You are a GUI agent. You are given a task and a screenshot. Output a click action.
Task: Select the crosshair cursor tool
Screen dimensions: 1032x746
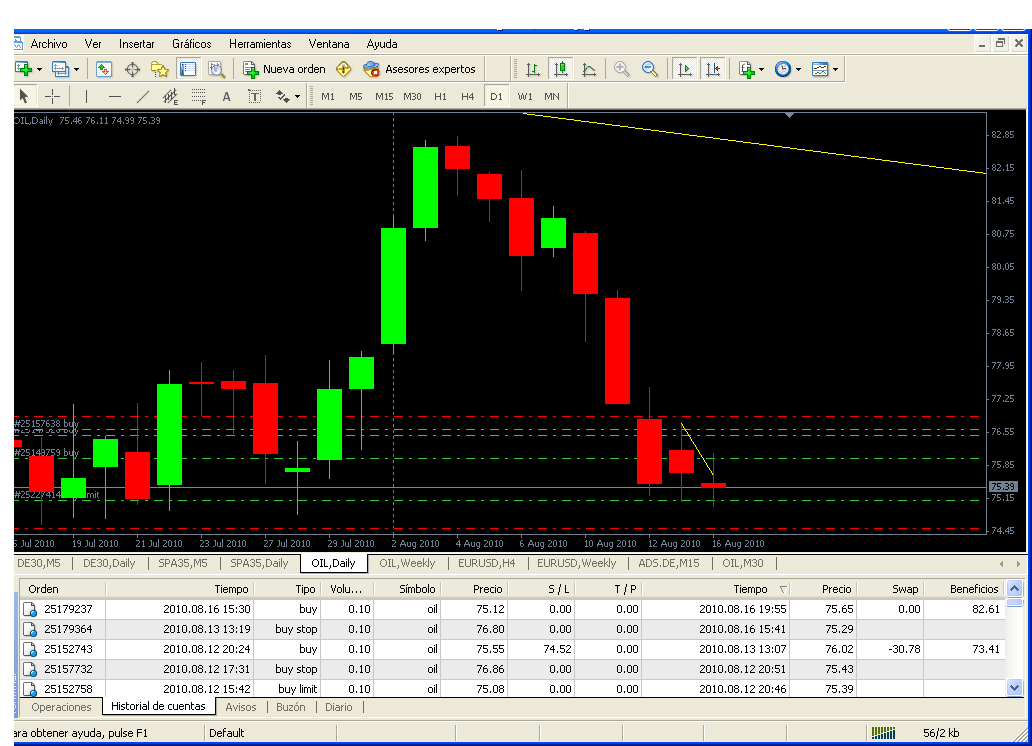point(53,96)
